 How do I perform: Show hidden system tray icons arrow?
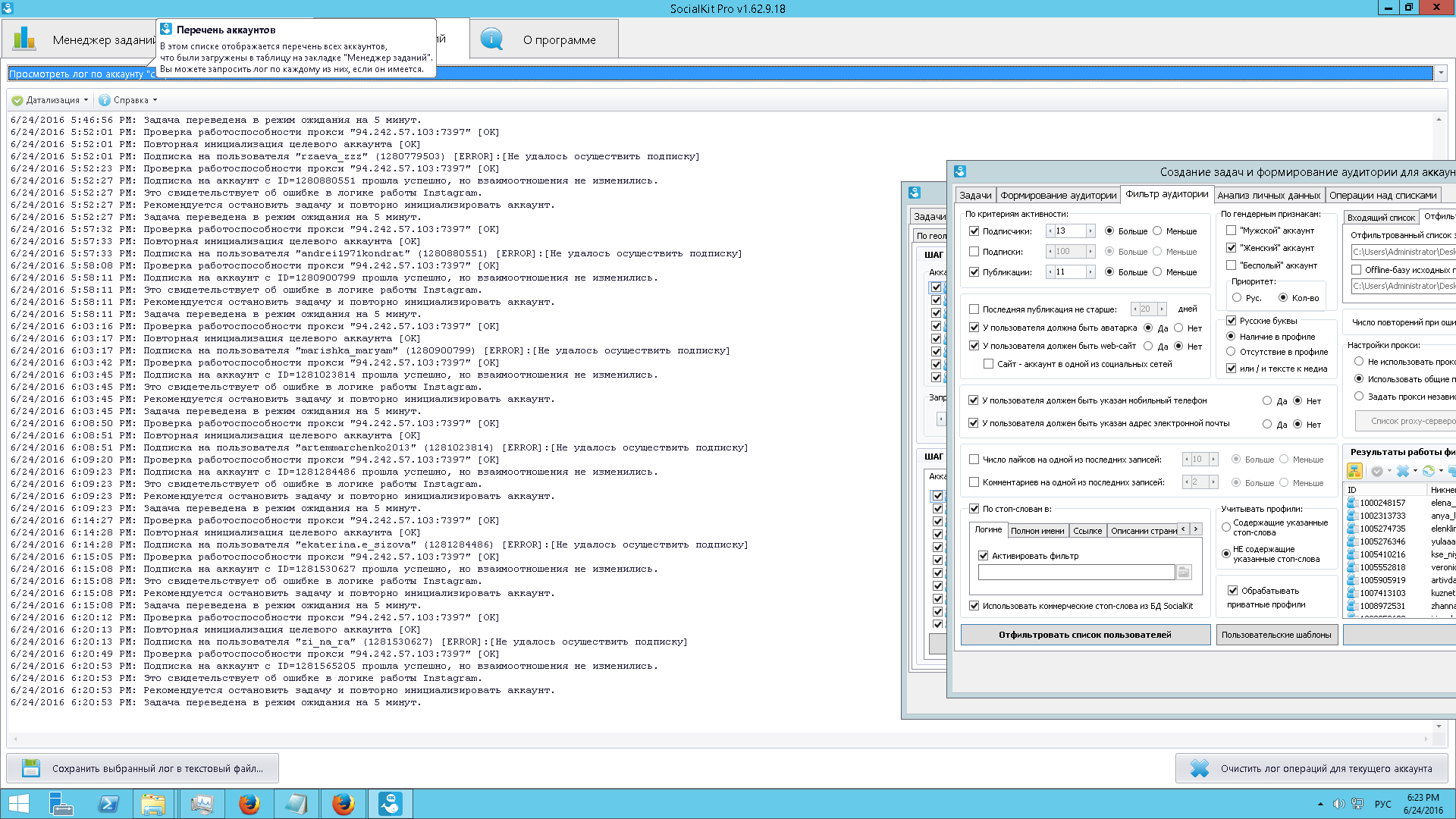[x=1320, y=804]
